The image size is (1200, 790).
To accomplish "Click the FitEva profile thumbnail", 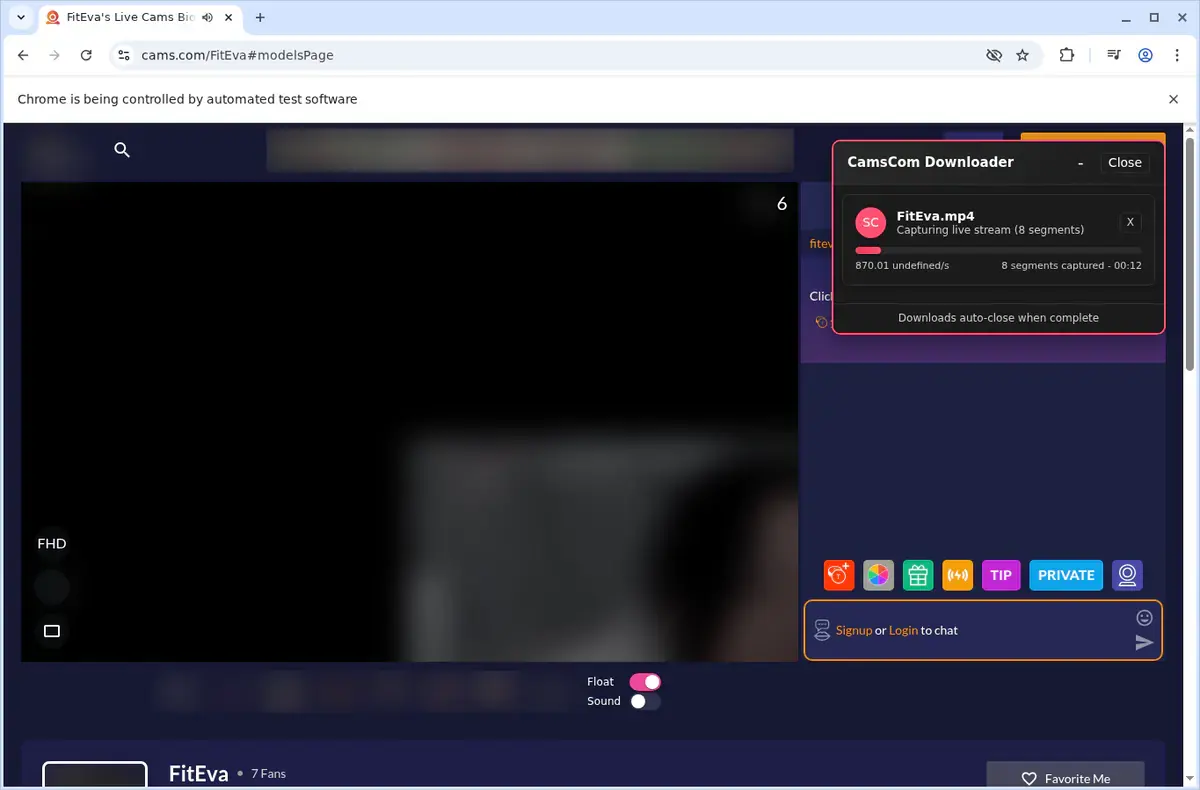I will [95, 775].
